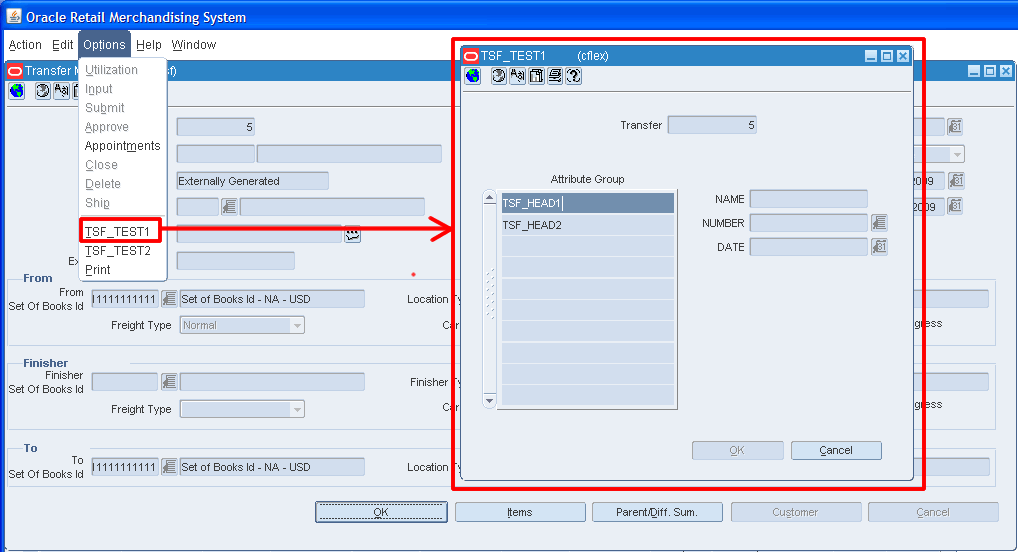This screenshot has height=552, width=1018.
Task: Open calendar picker beside DATE field
Action: click(879, 247)
